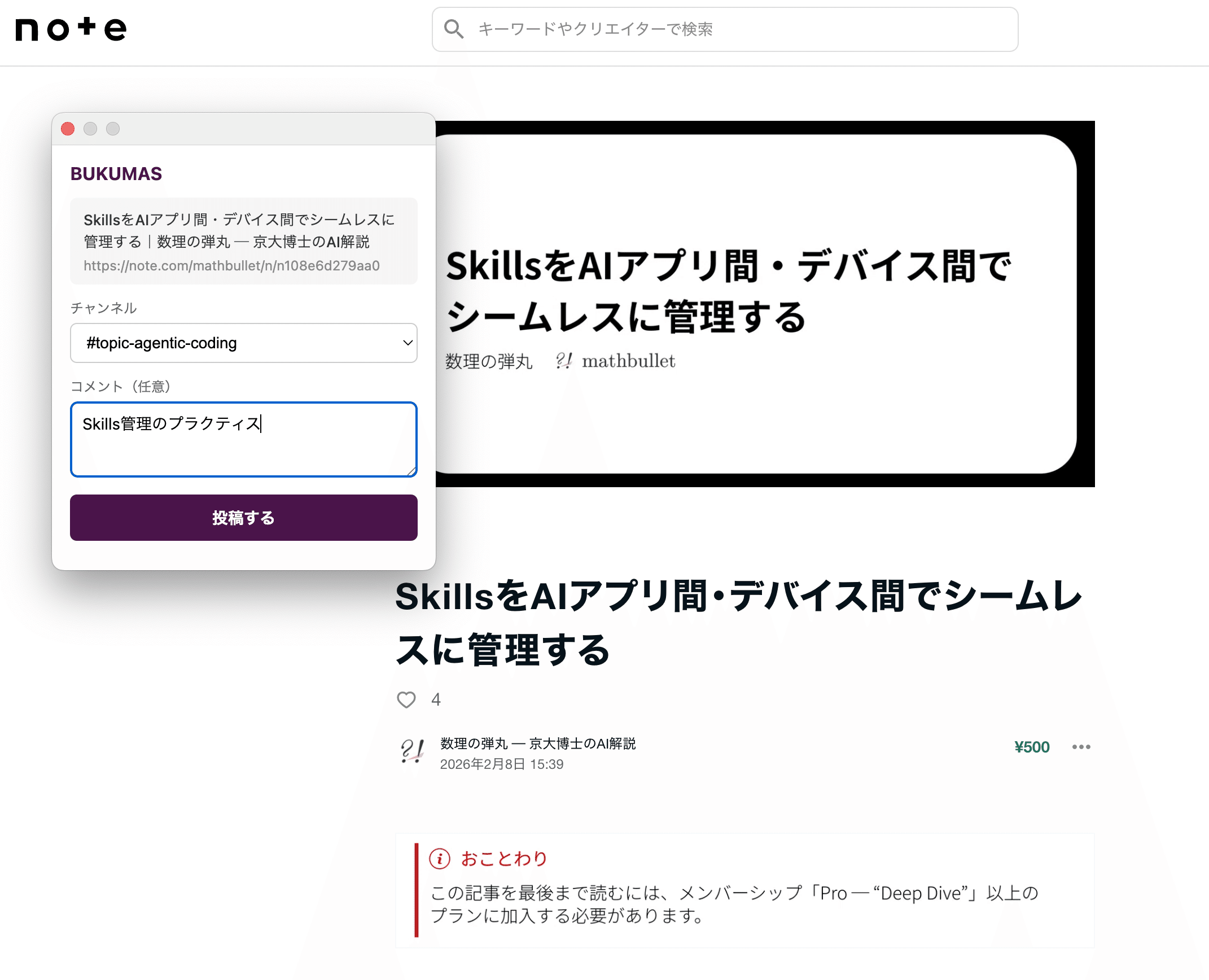Like the article with the heart icon
Image resolution: width=1209 pixels, height=980 pixels.
tap(406, 699)
